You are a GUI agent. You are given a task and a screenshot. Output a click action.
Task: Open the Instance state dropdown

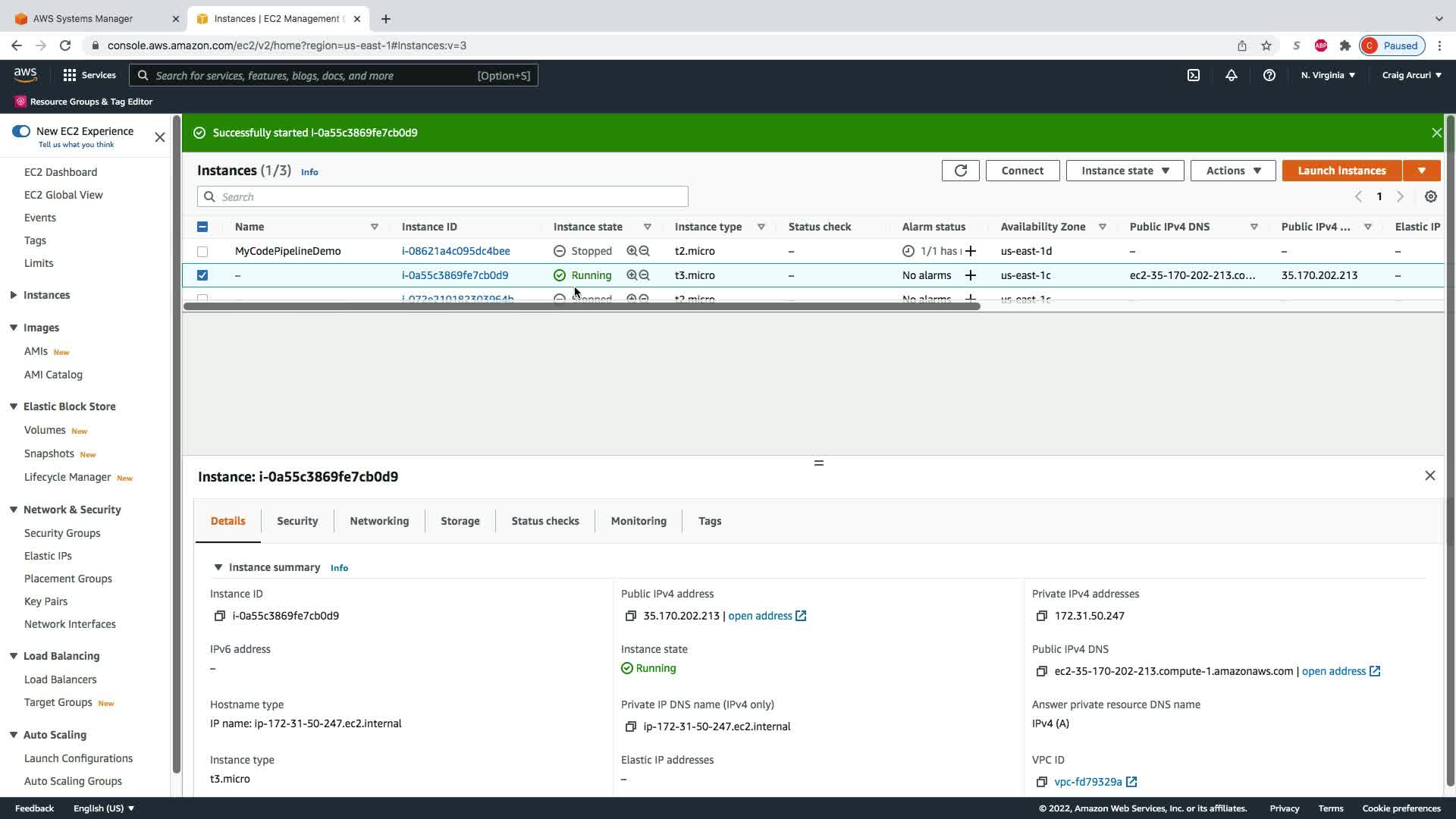click(x=1125, y=171)
